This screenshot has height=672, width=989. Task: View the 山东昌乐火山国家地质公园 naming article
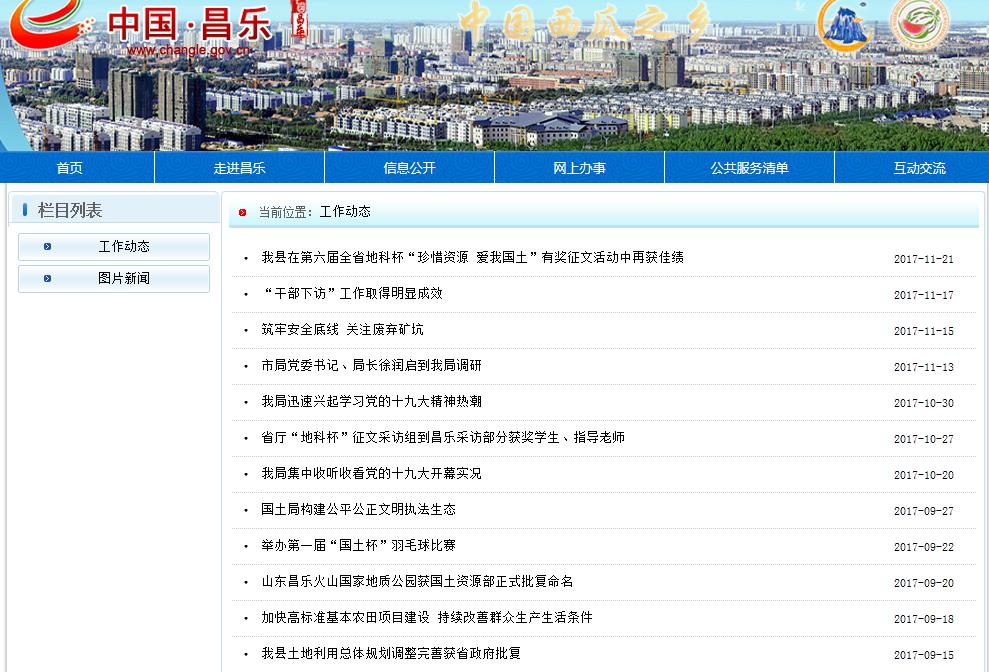point(417,582)
